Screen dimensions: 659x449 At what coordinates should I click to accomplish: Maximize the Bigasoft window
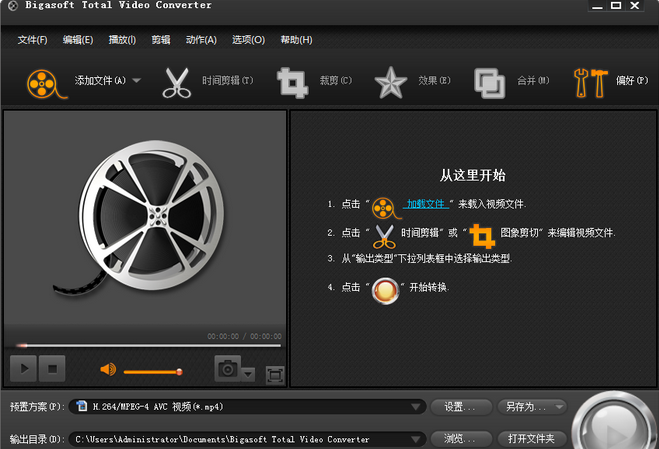coord(616,5)
